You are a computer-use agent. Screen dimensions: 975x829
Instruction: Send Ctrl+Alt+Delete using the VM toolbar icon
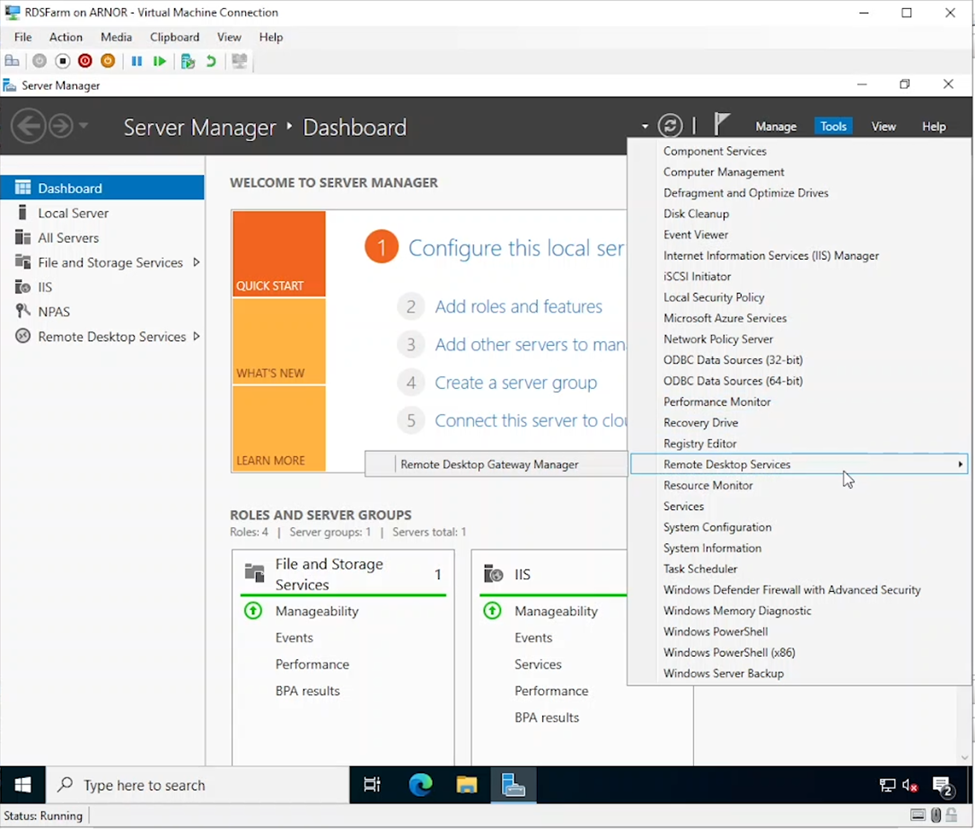[11, 61]
